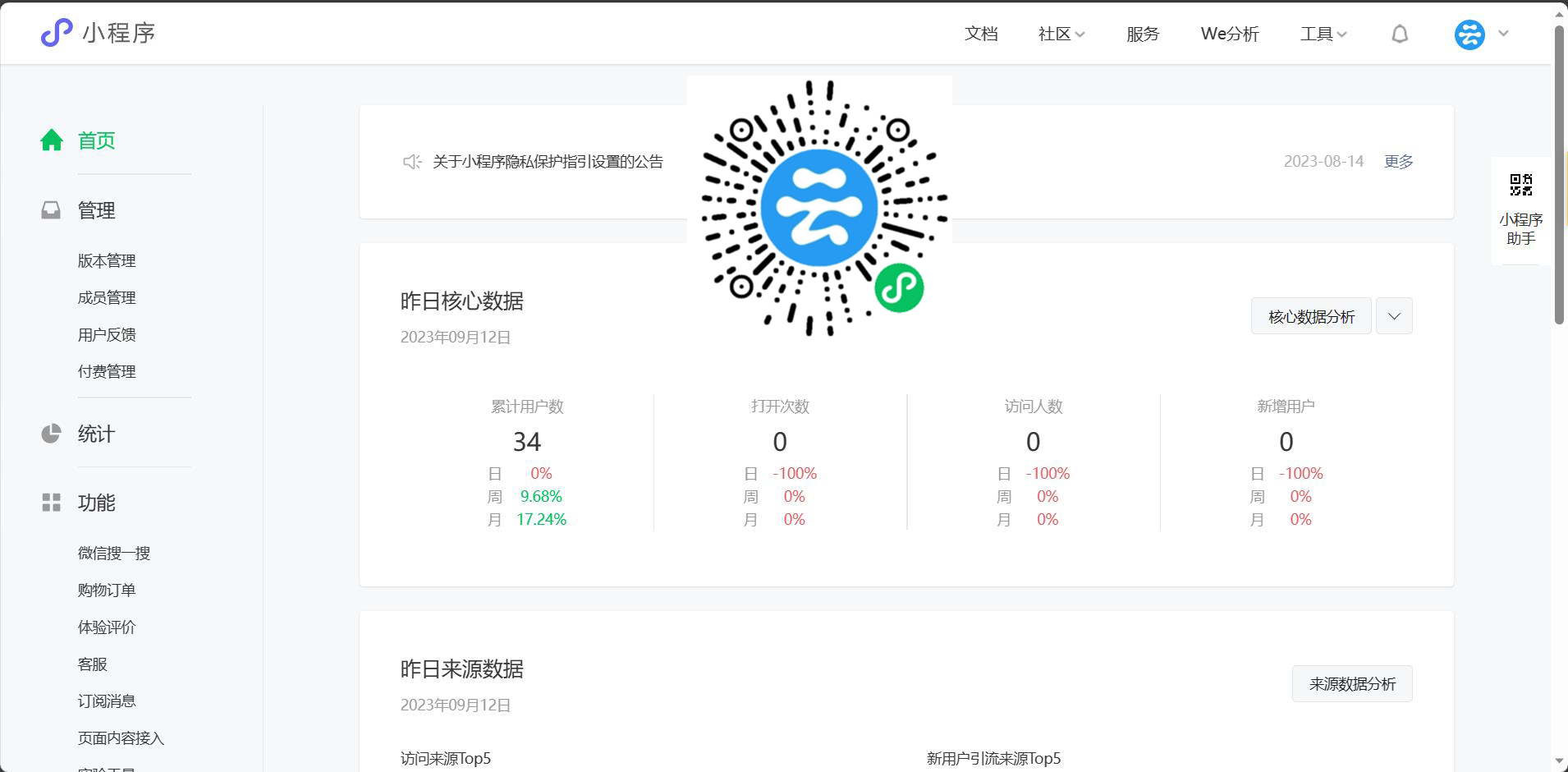Image resolution: width=1568 pixels, height=772 pixels.
Task: Click the scrollbar down arrow
Action: 1559,761
